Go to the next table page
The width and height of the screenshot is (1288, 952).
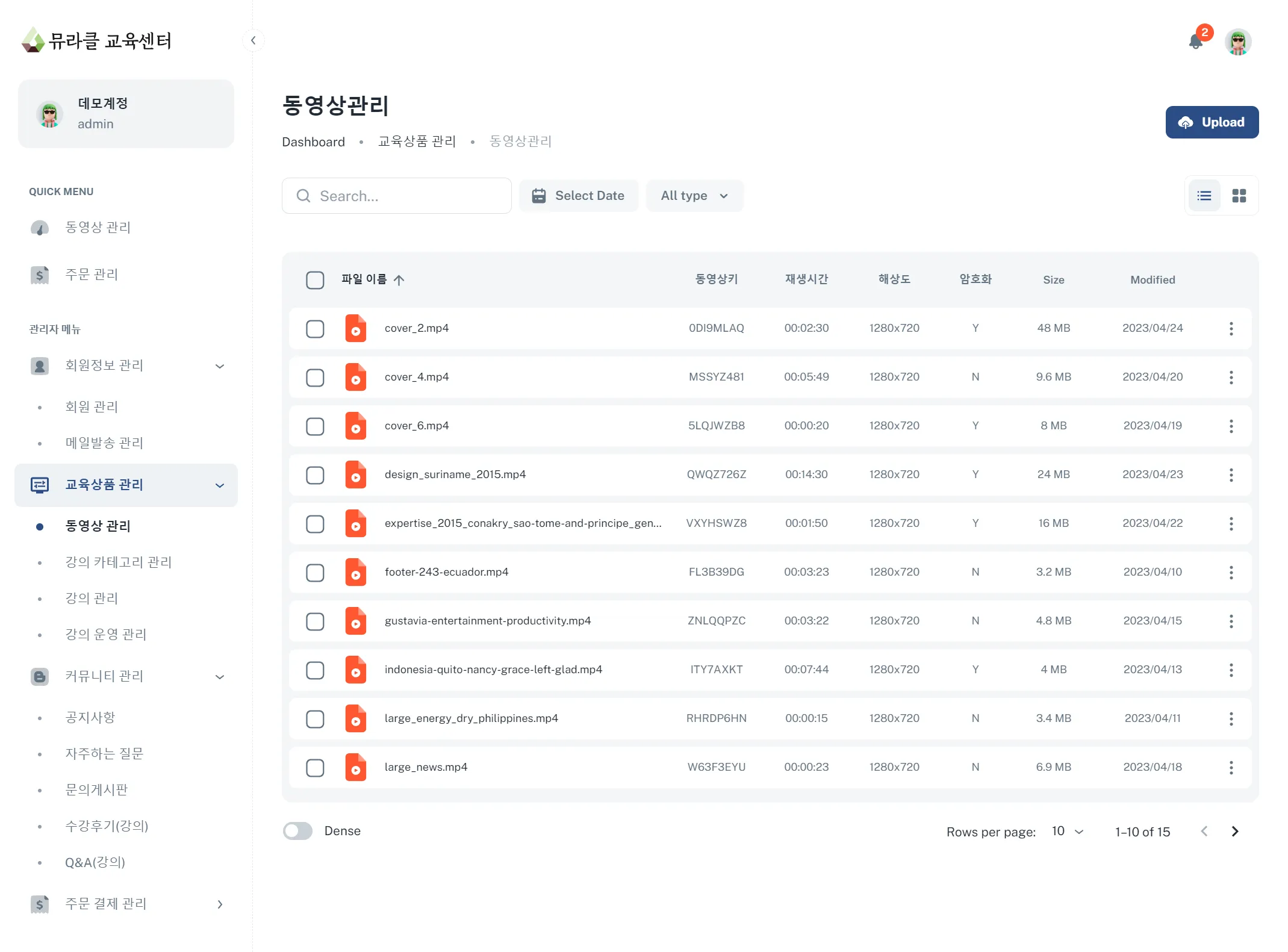pyautogui.click(x=1235, y=832)
